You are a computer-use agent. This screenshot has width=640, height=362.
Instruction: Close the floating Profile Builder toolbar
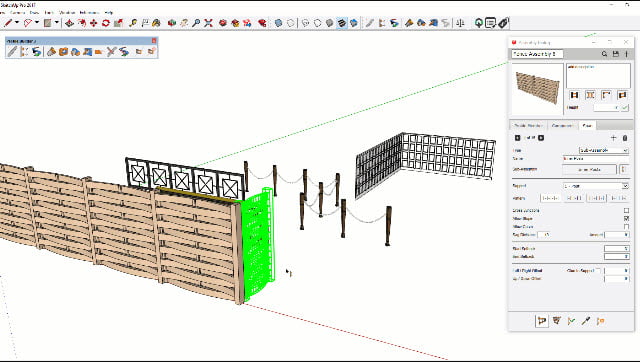click(154, 40)
